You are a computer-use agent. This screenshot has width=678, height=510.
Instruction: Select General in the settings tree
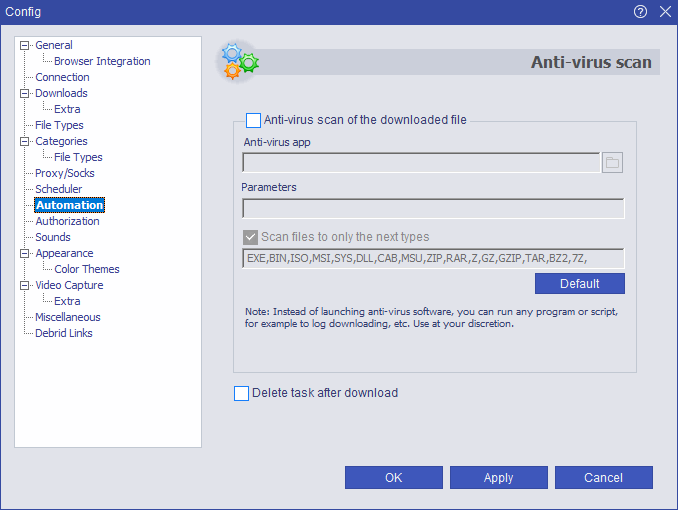54,45
